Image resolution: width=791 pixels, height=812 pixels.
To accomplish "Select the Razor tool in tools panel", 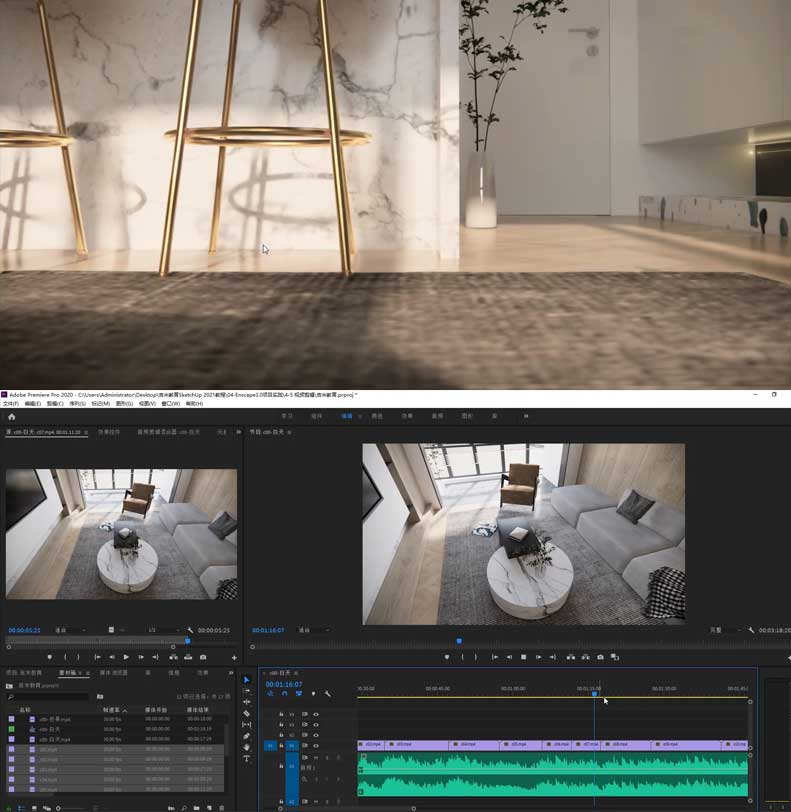I will (247, 713).
